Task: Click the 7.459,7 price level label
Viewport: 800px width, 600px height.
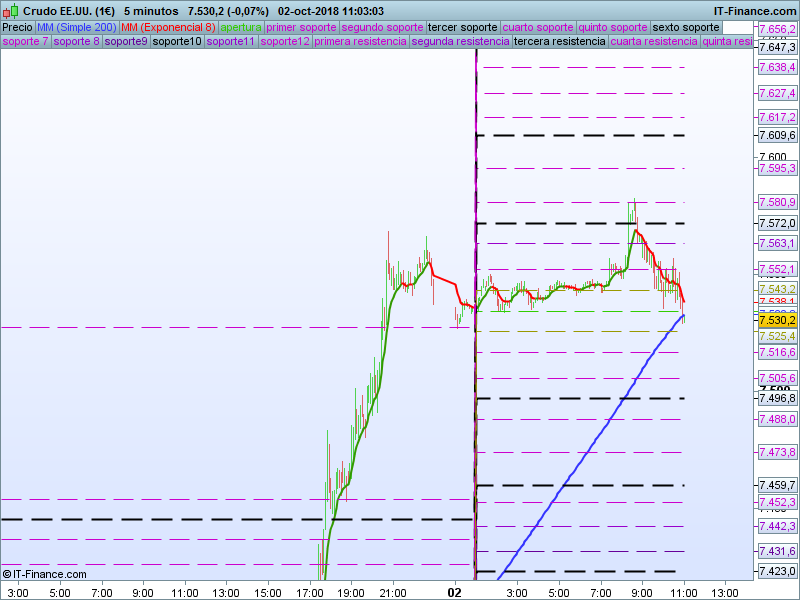Action: (777, 486)
